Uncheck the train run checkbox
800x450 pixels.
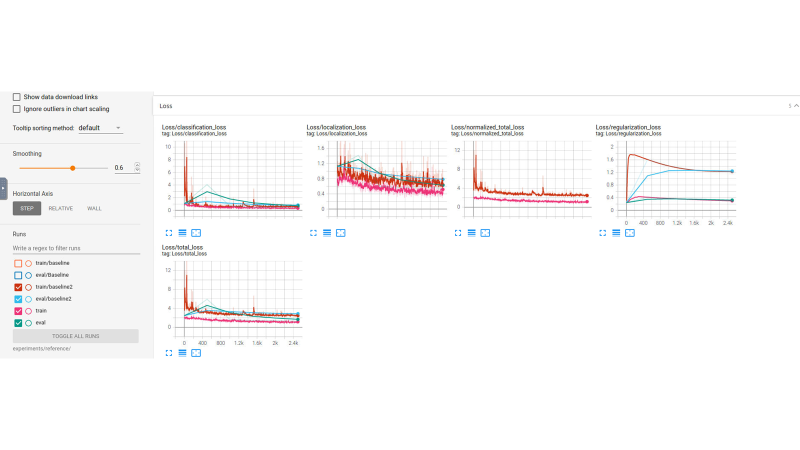click(18, 311)
